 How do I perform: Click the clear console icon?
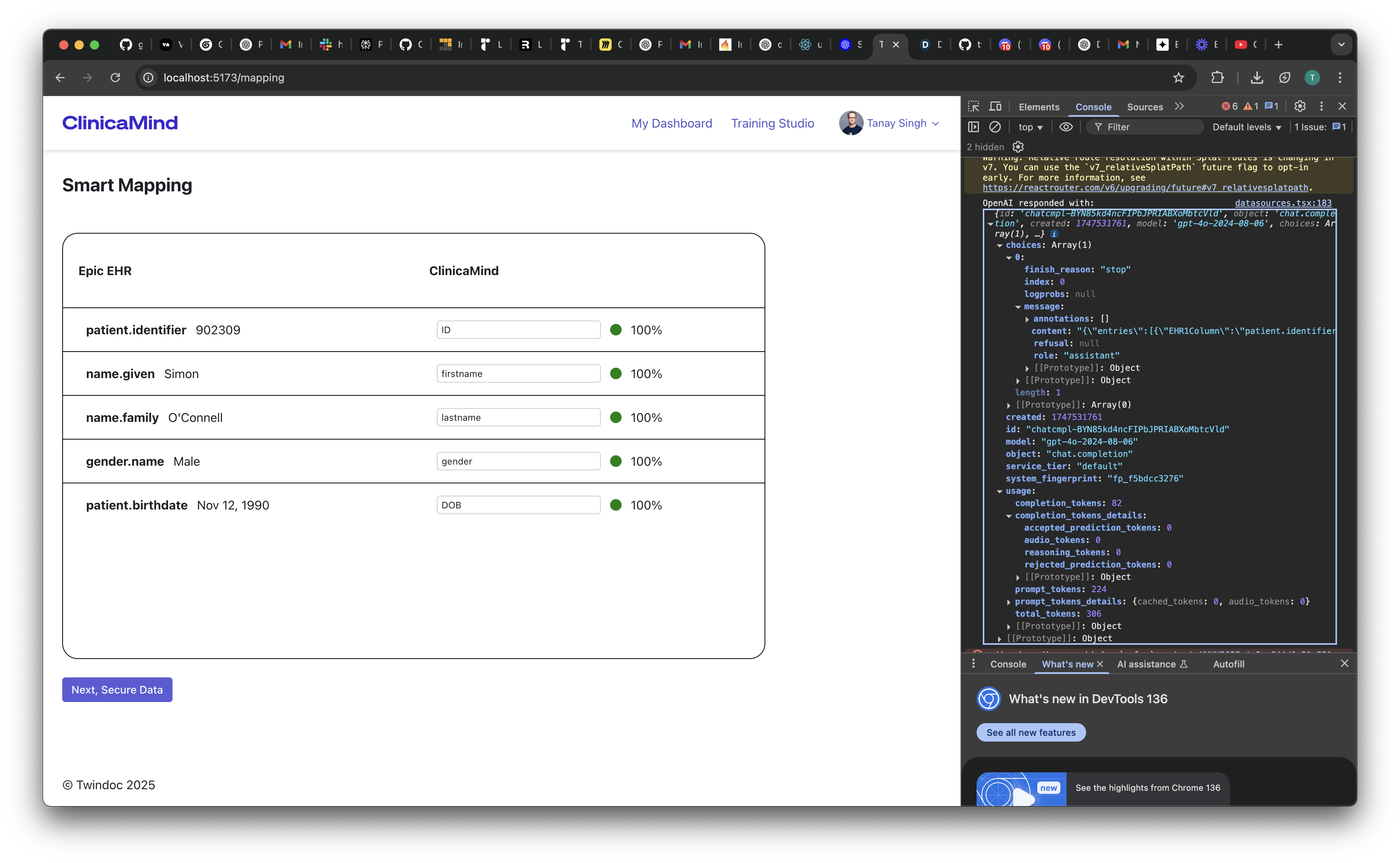pyautogui.click(x=995, y=127)
